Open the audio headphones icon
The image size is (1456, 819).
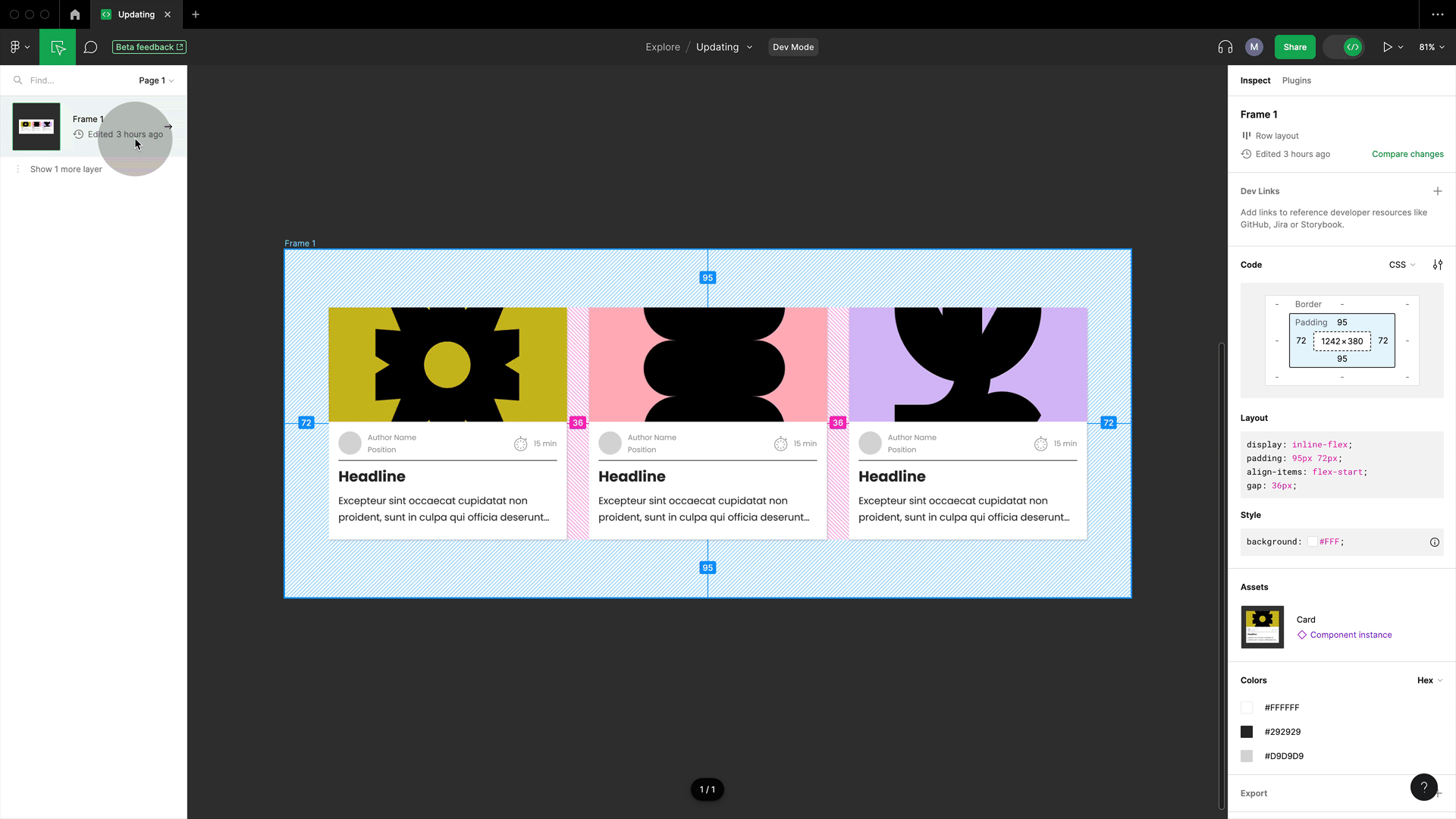pyautogui.click(x=1225, y=47)
